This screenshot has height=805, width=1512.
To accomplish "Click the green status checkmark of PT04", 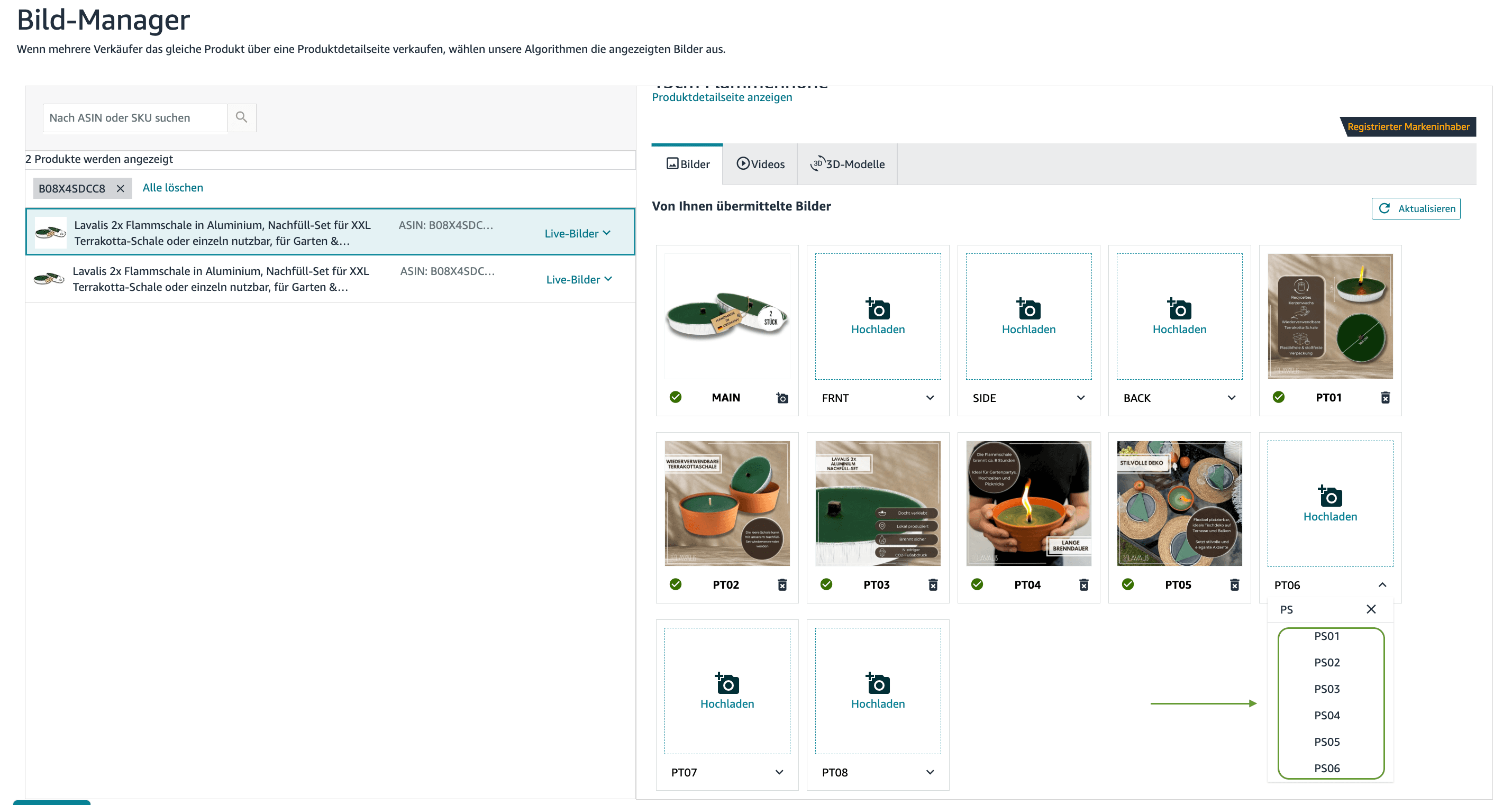I will 977,584.
